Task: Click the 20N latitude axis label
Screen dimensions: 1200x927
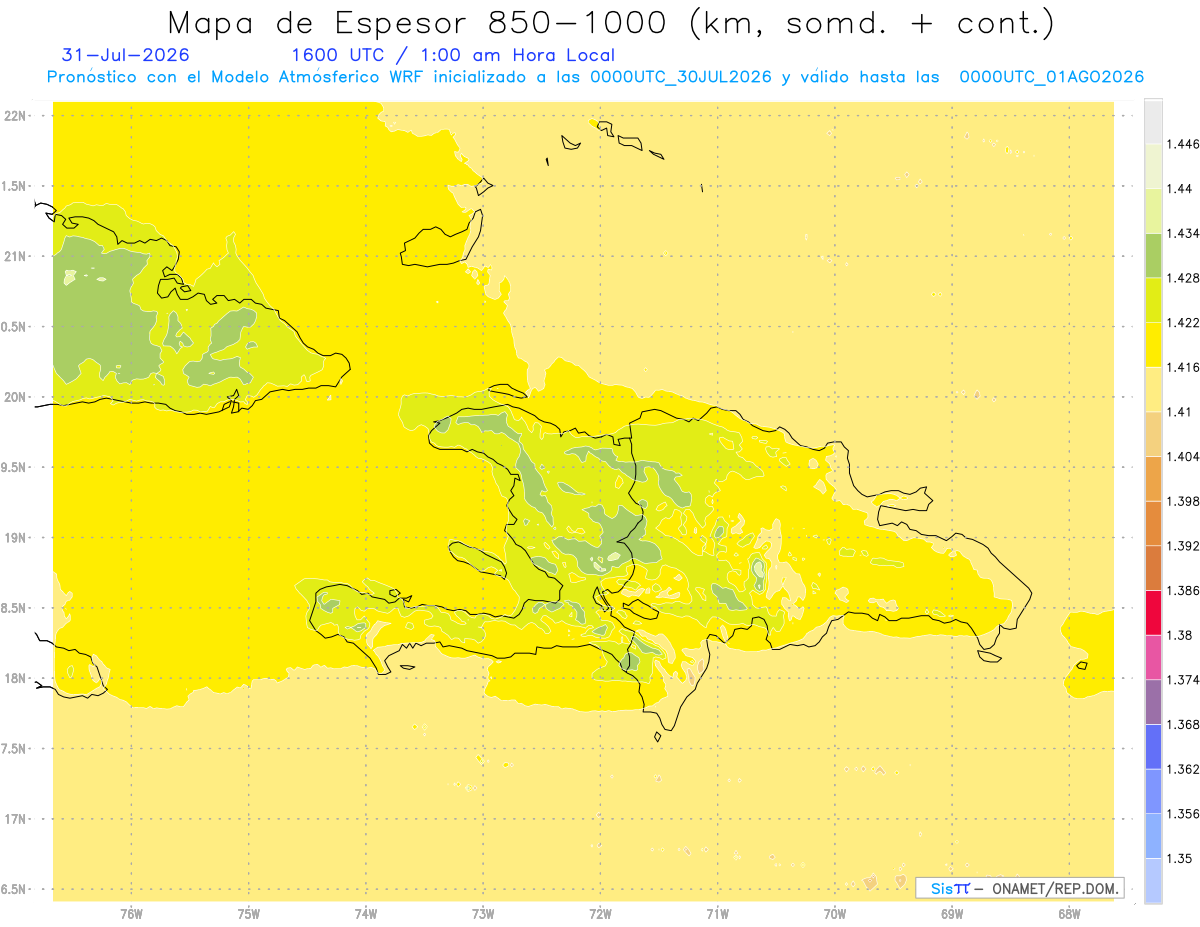Action: click(x=15, y=397)
